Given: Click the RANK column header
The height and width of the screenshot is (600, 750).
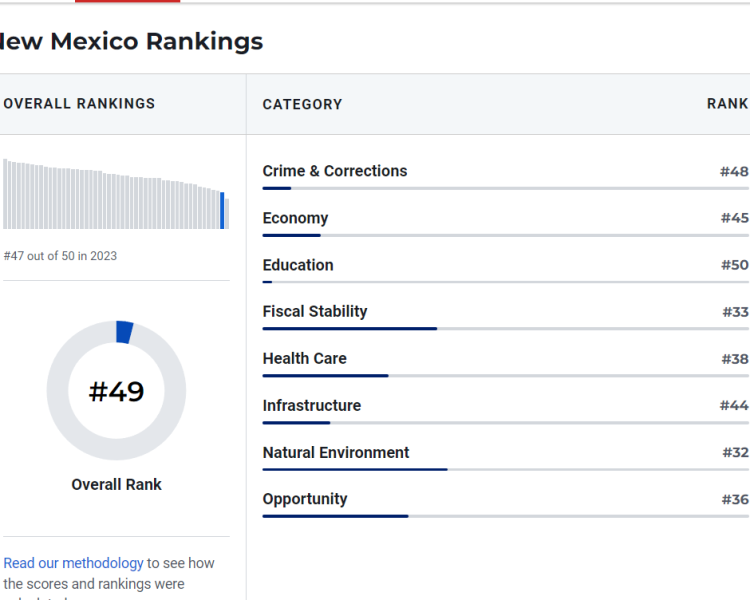Looking at the screenshot, I should [727, 104].
